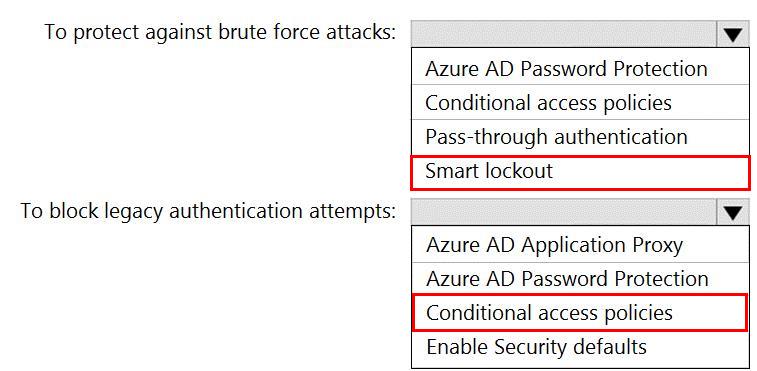Choose Conditional access policies for legacy authentication
Viewport: 757px width, 371px height.
(x=580, y=313)
